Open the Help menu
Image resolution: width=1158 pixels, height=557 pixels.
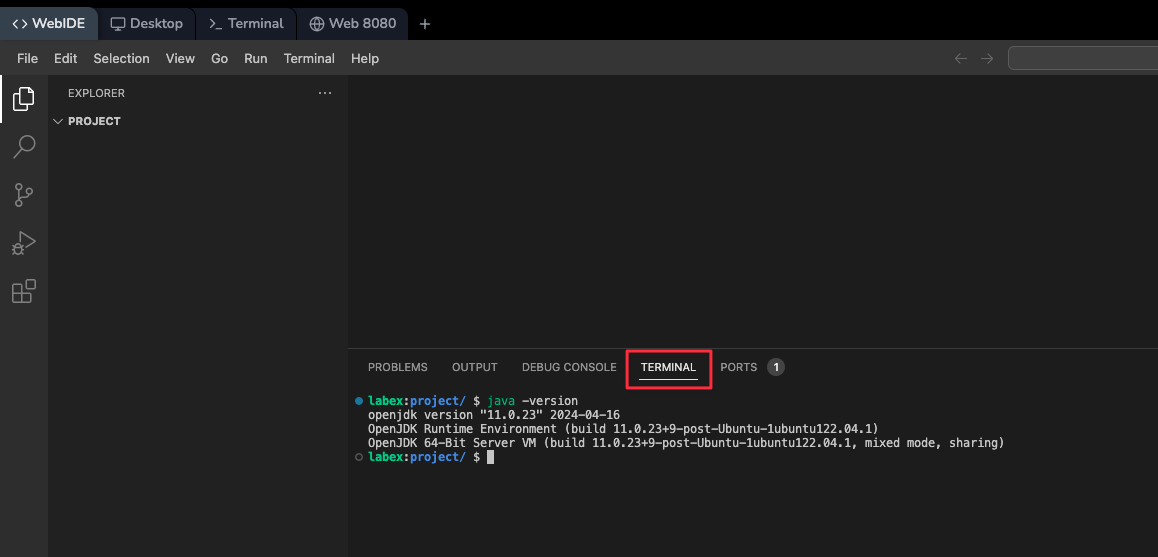[365, 58]
